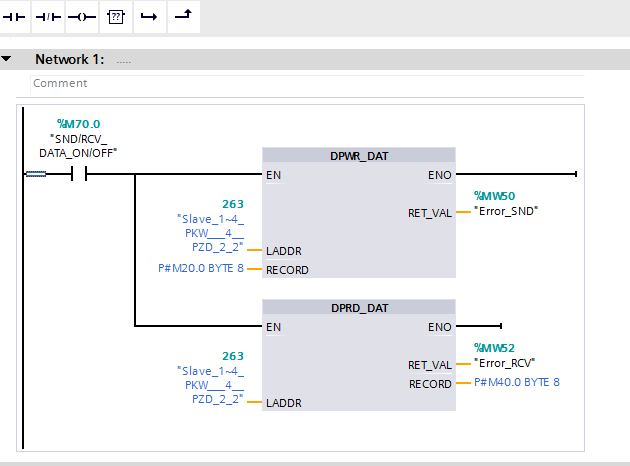
Task: Select the DPWR_DAT block header
Action: 359,156
